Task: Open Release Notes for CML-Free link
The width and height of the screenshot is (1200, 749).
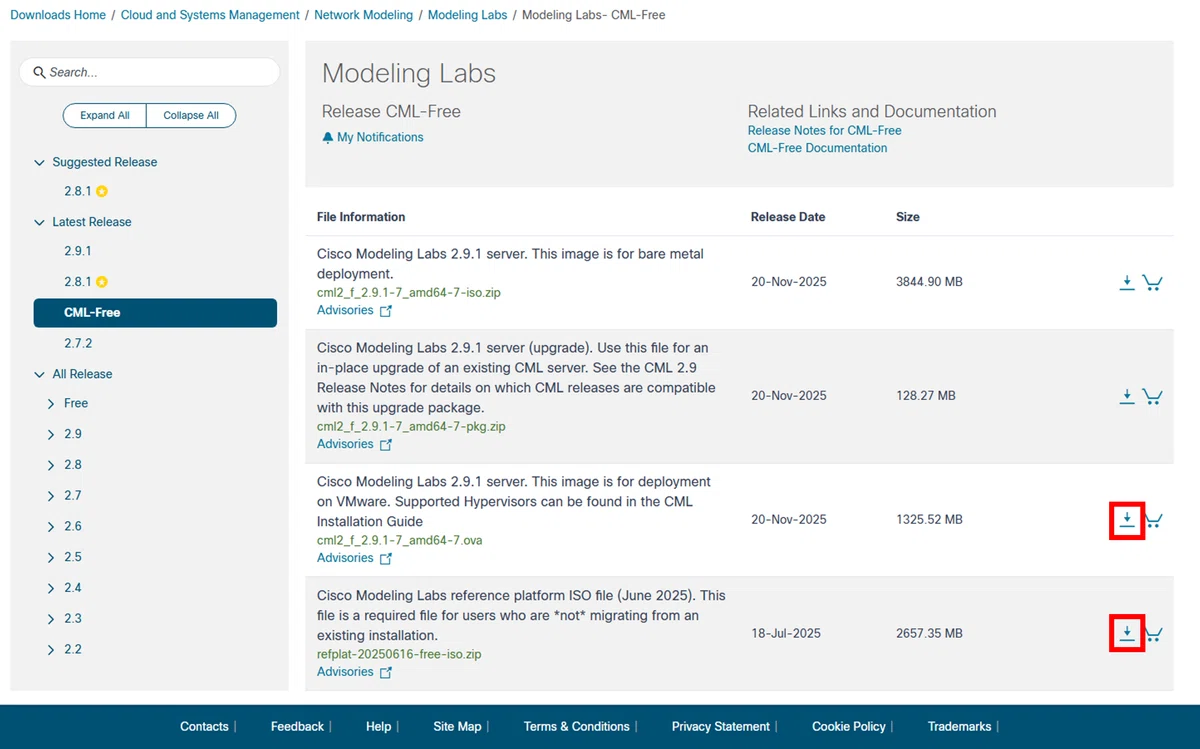Action: (825, 131)
